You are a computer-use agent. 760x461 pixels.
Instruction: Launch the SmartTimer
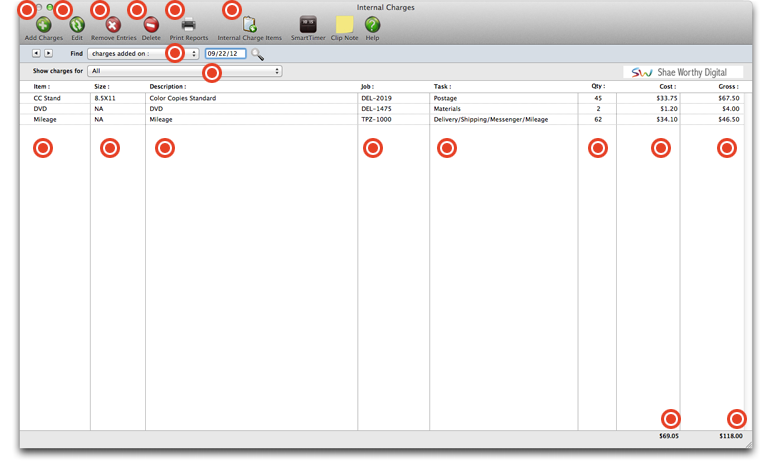(308, 25)
